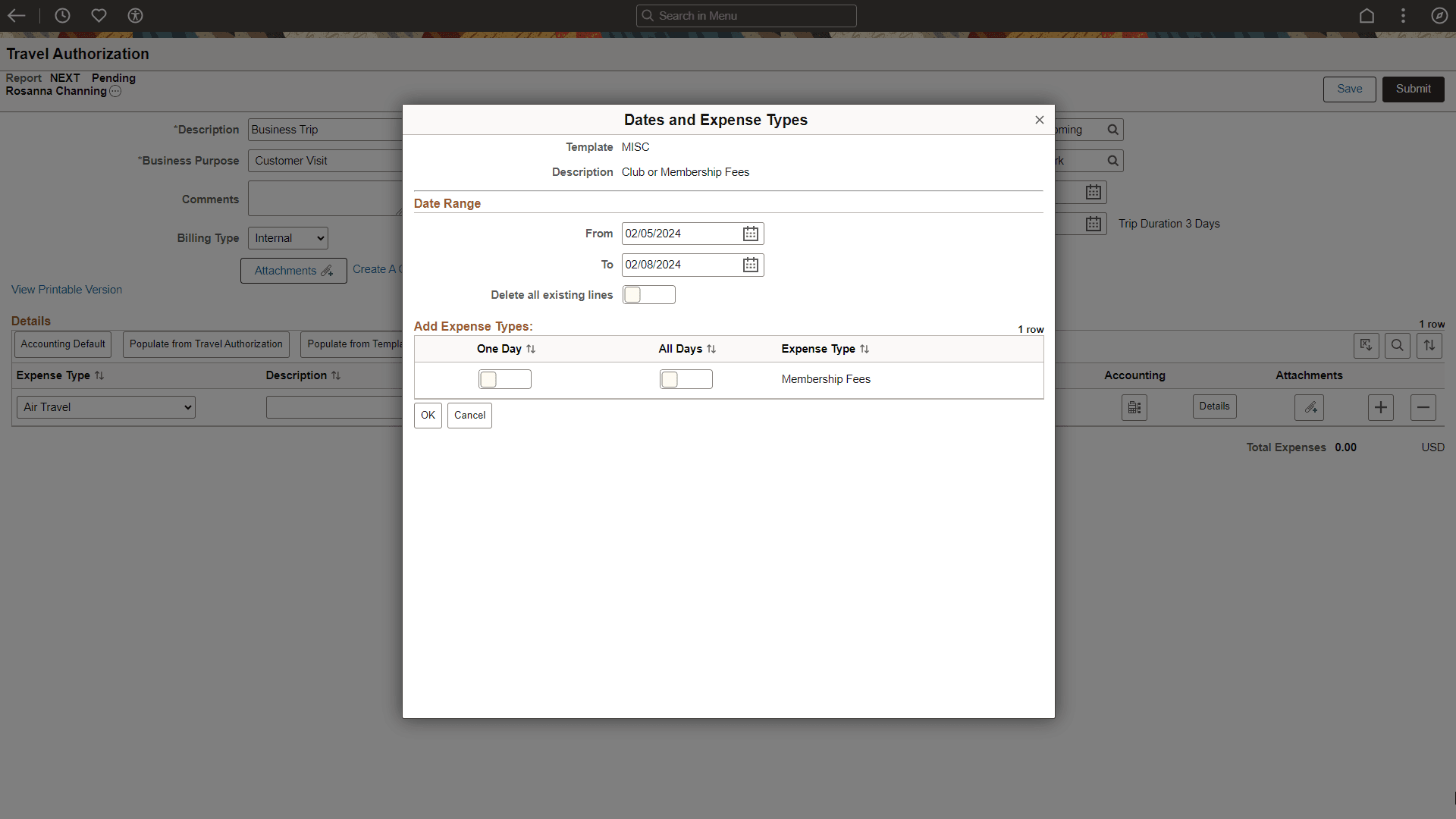
Task: Open the Actions three-dot menu
Action: tap(1403, 15)
